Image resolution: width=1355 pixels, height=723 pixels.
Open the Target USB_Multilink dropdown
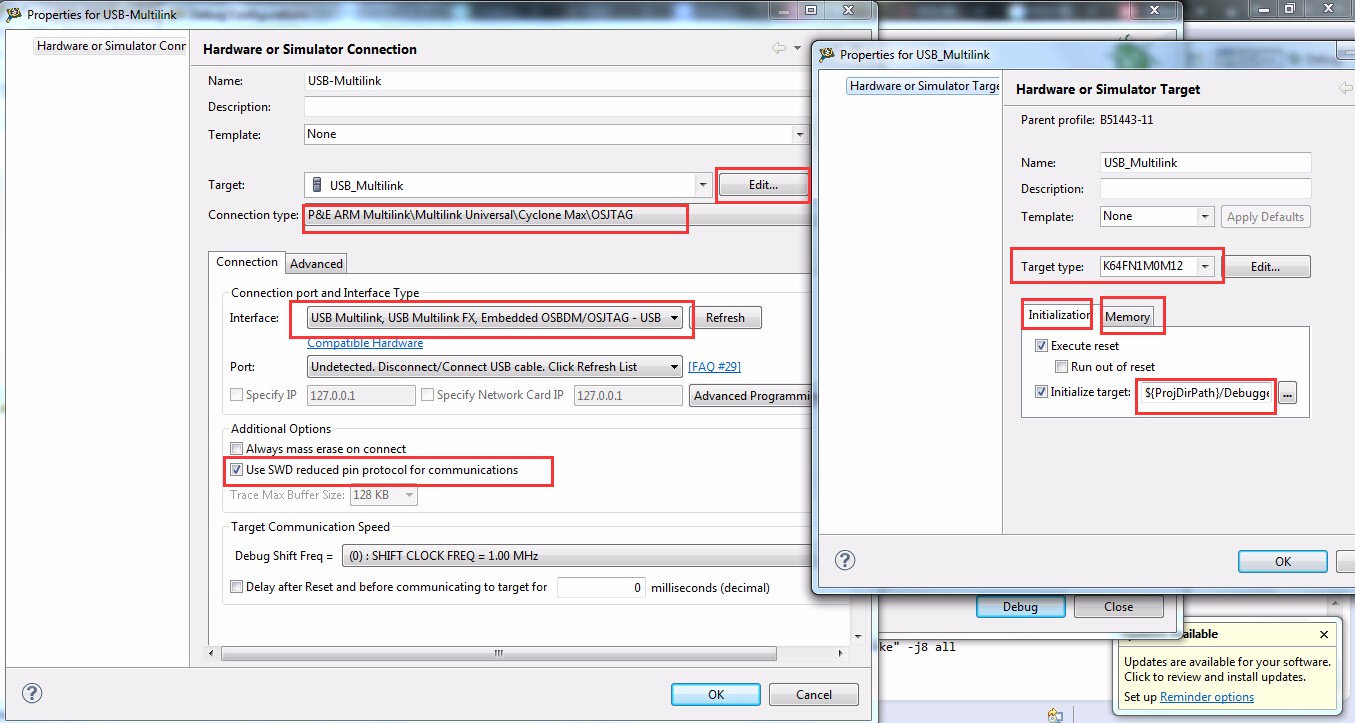703,185
